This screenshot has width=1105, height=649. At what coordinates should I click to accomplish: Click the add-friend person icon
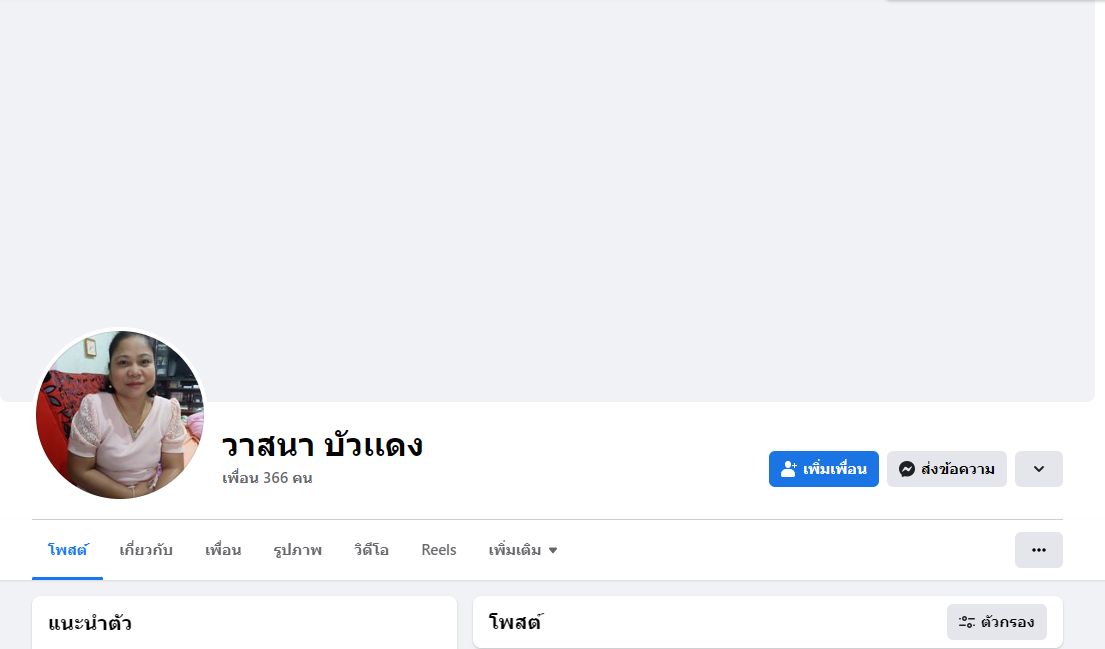[x=789, y=469]
